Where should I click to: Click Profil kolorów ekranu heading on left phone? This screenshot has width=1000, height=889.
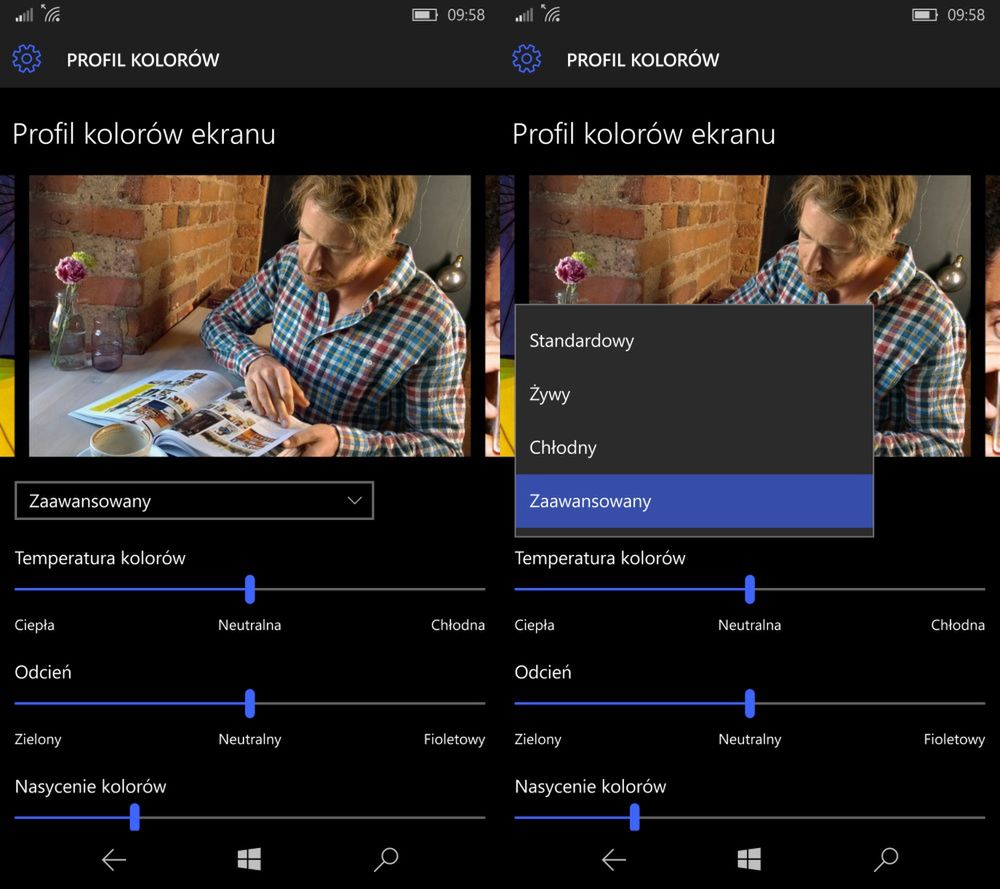point(144,134)
